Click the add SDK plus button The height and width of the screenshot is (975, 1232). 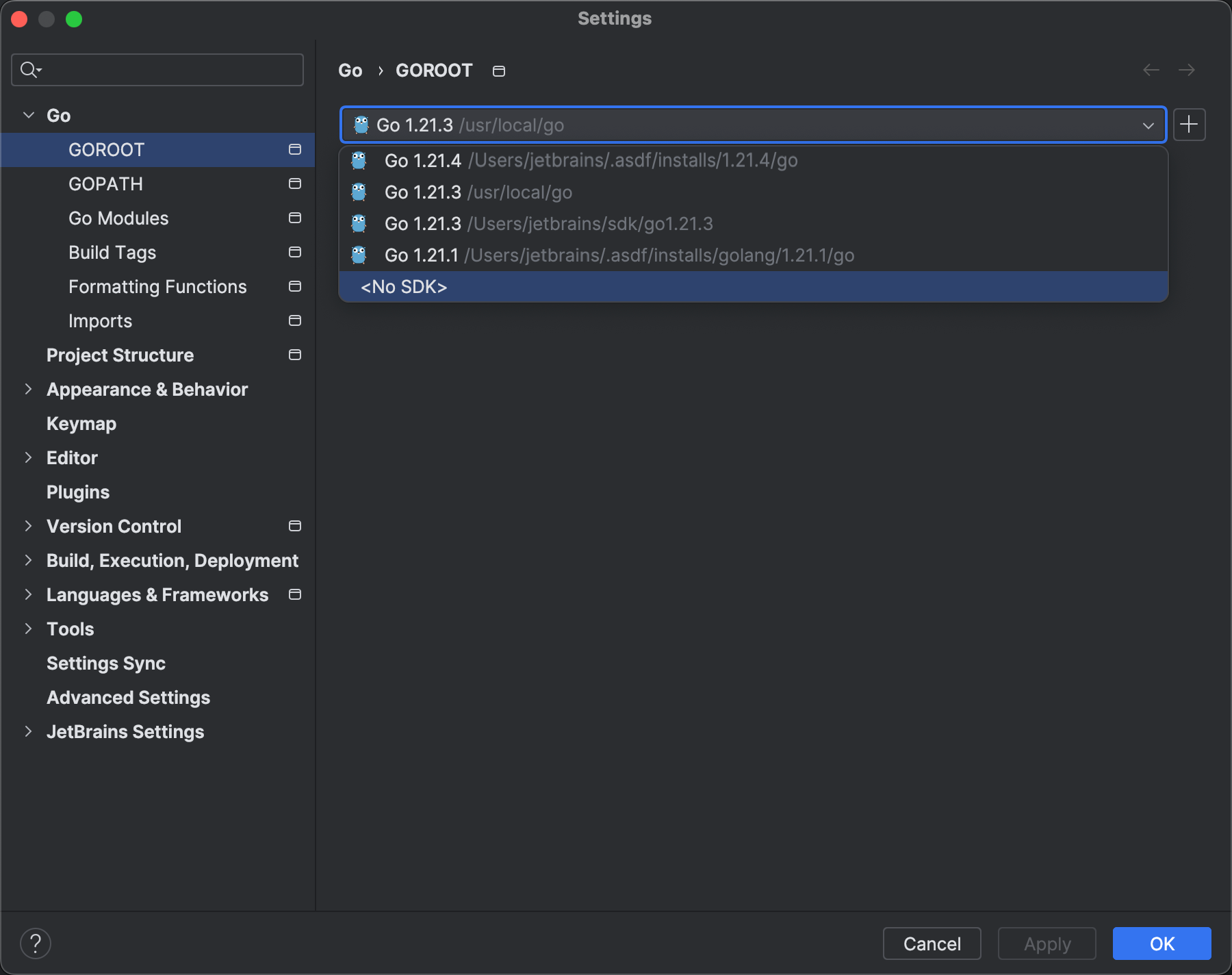tap(1189, 125)
